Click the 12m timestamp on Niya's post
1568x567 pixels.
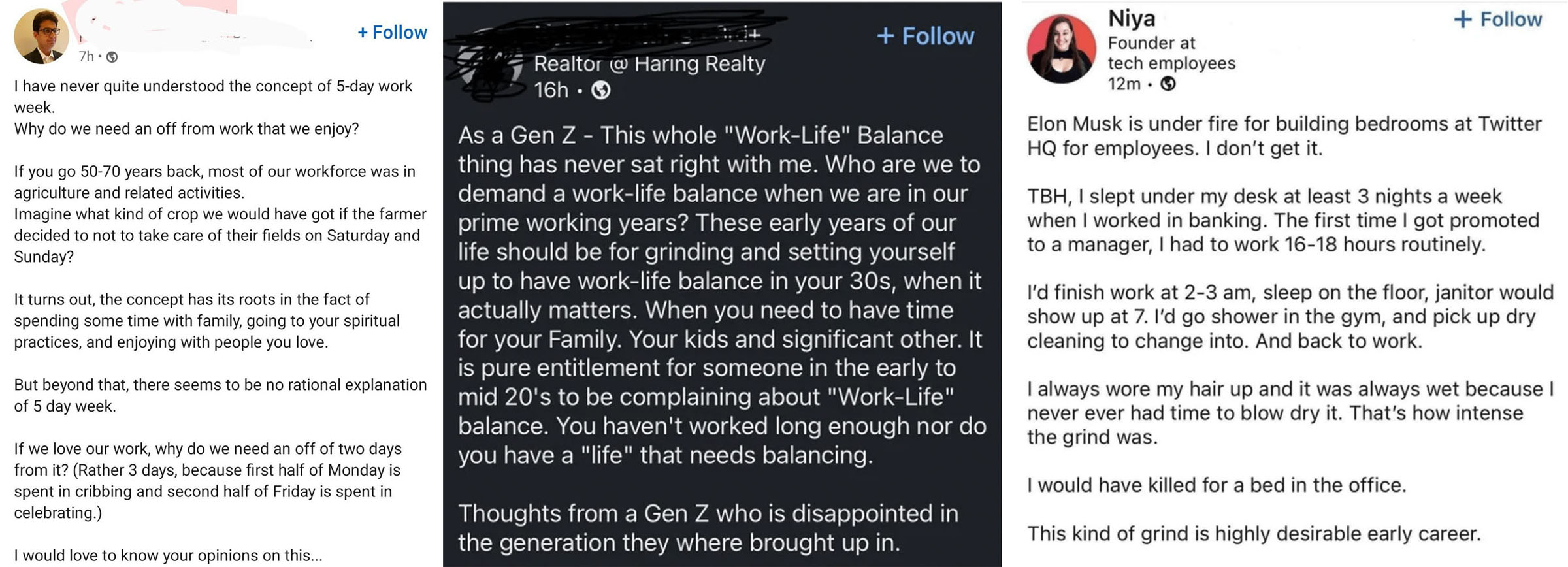pyautogui.click(x=1124, y=84)
